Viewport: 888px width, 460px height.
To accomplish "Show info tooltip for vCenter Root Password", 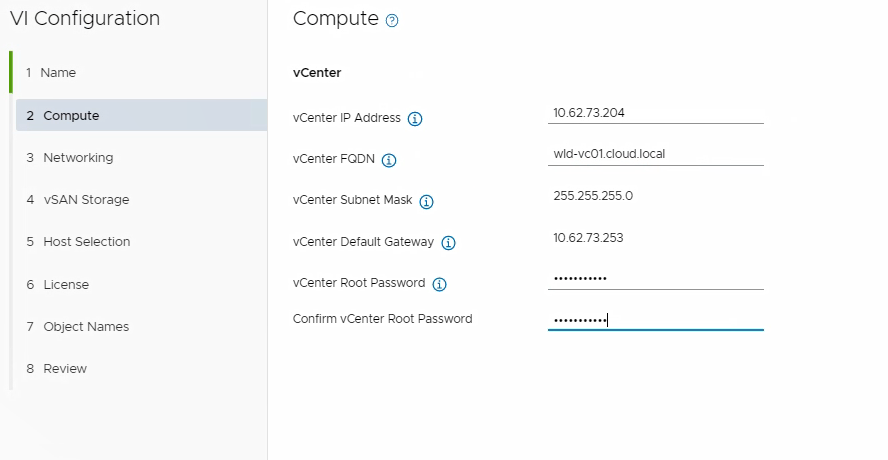I will click(x=439, y=284).
